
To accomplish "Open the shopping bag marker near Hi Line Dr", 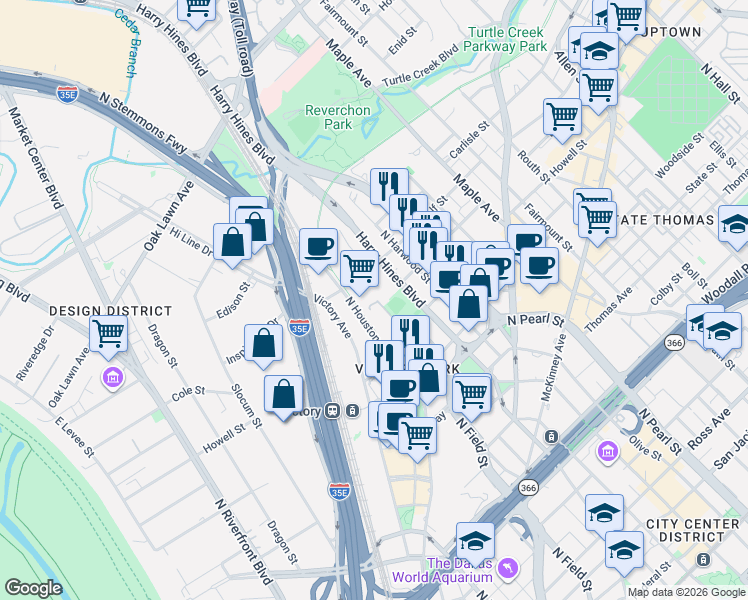I will (x=232, y=241).
